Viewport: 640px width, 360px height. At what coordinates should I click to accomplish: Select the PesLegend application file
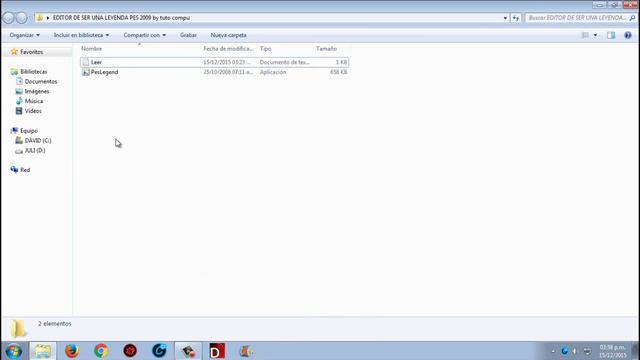point(214,72)
